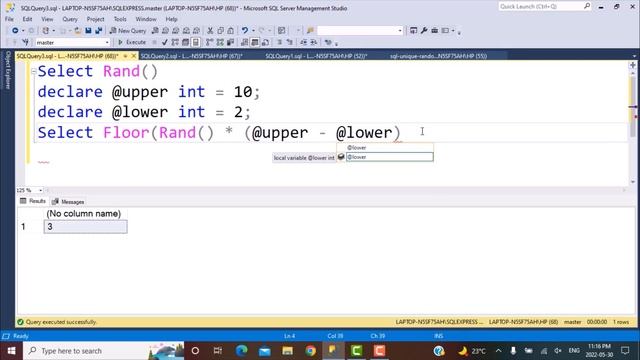Click the New Query toolbar button
This screenshot has width=640, height=360.
coord(128,31)
